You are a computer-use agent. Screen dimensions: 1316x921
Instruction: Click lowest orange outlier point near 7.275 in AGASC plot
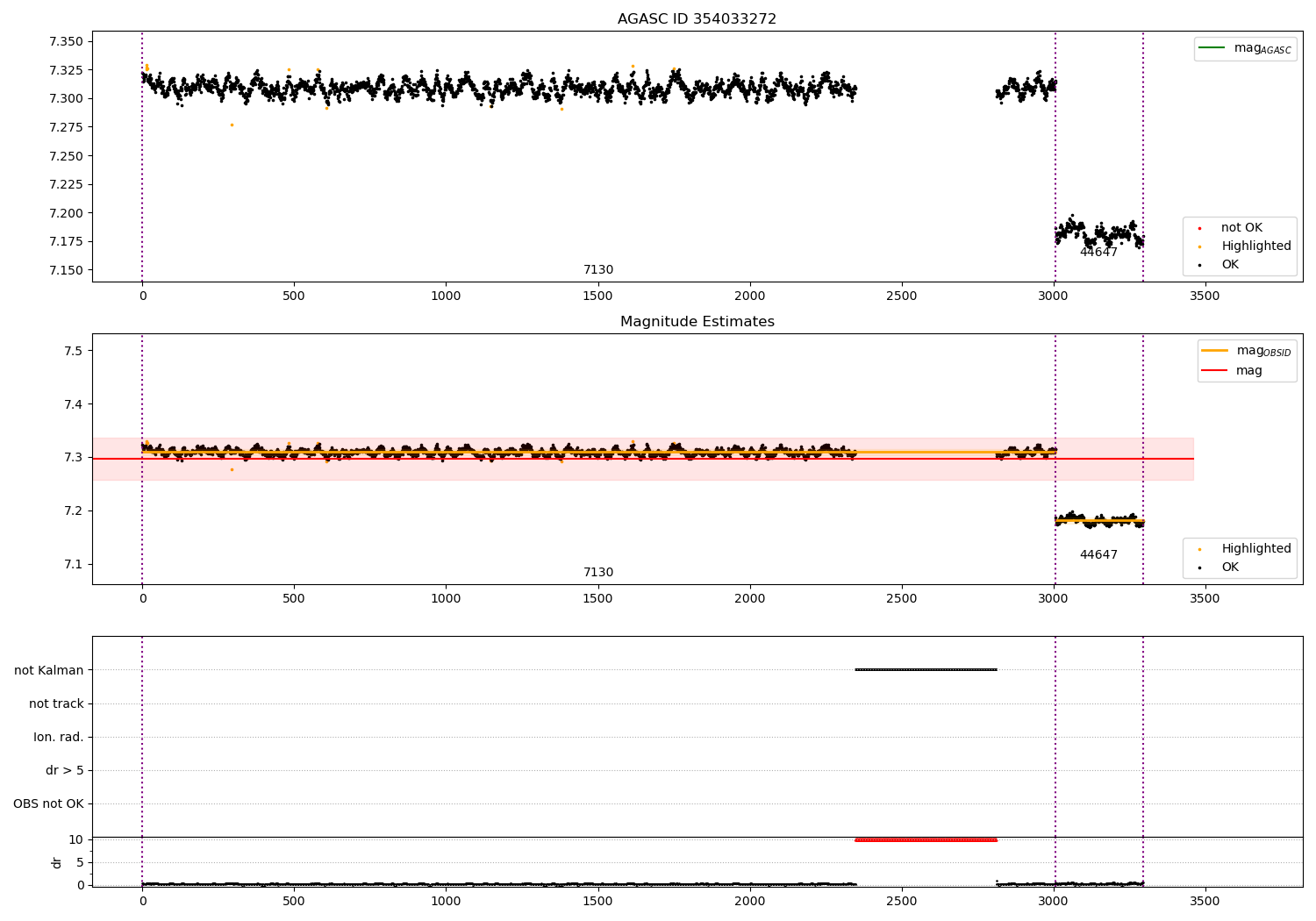pos(232,125)
